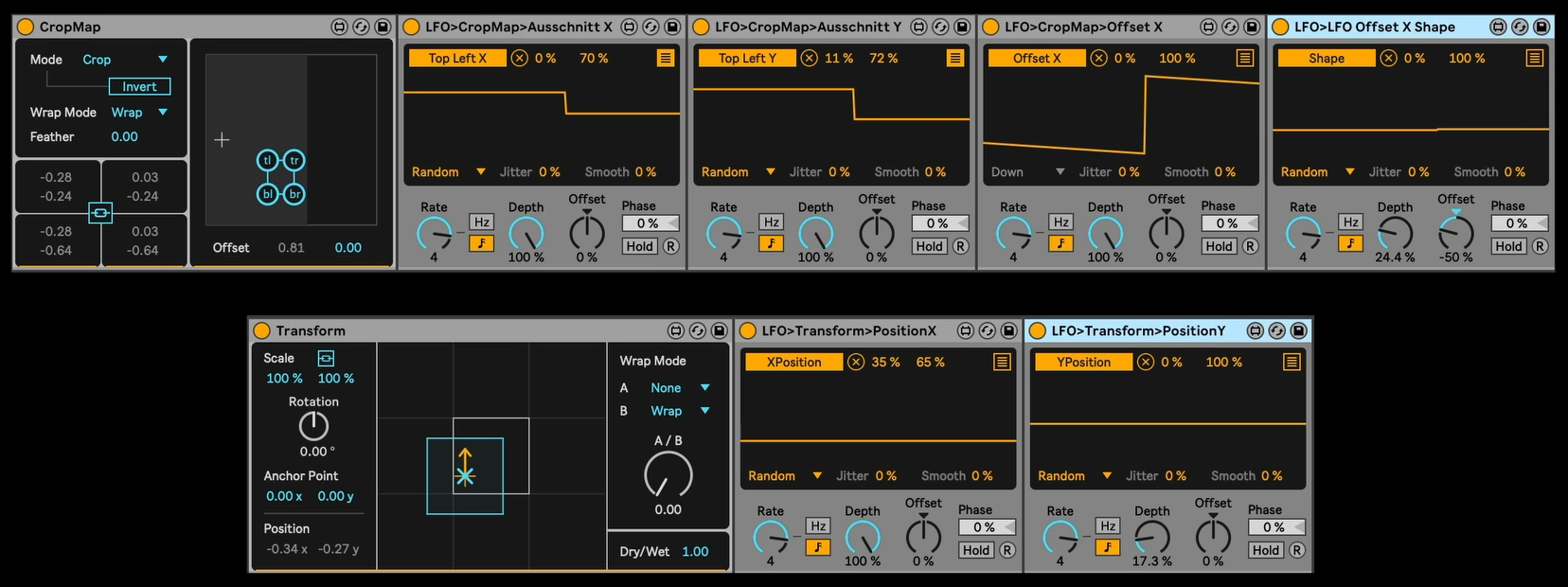Click the A/B knob in Transform
This screenshot has width=1568, height=587.
point(668,475)
